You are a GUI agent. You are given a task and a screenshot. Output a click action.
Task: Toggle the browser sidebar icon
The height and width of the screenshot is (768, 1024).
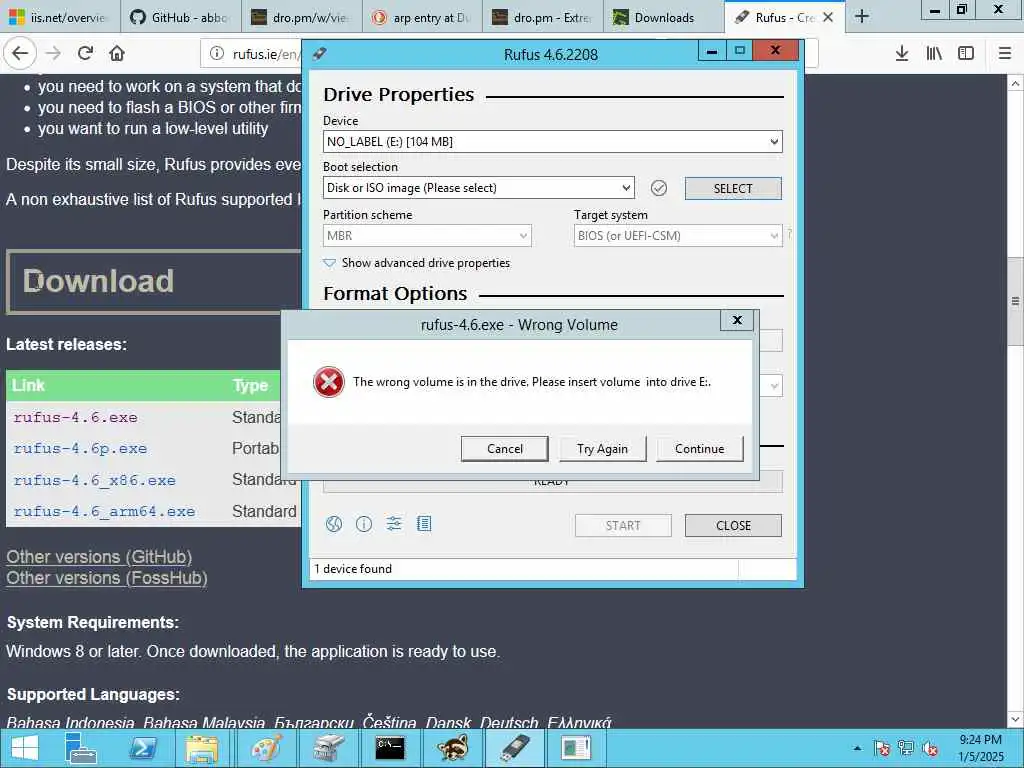(966, 54)
